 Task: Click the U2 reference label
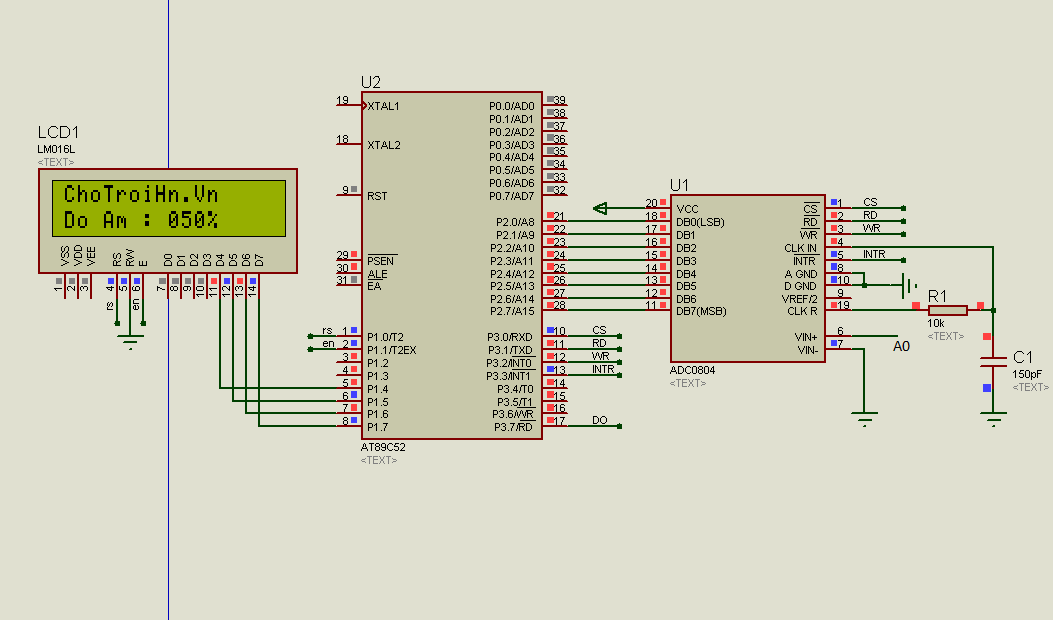[x=371, y=82]
